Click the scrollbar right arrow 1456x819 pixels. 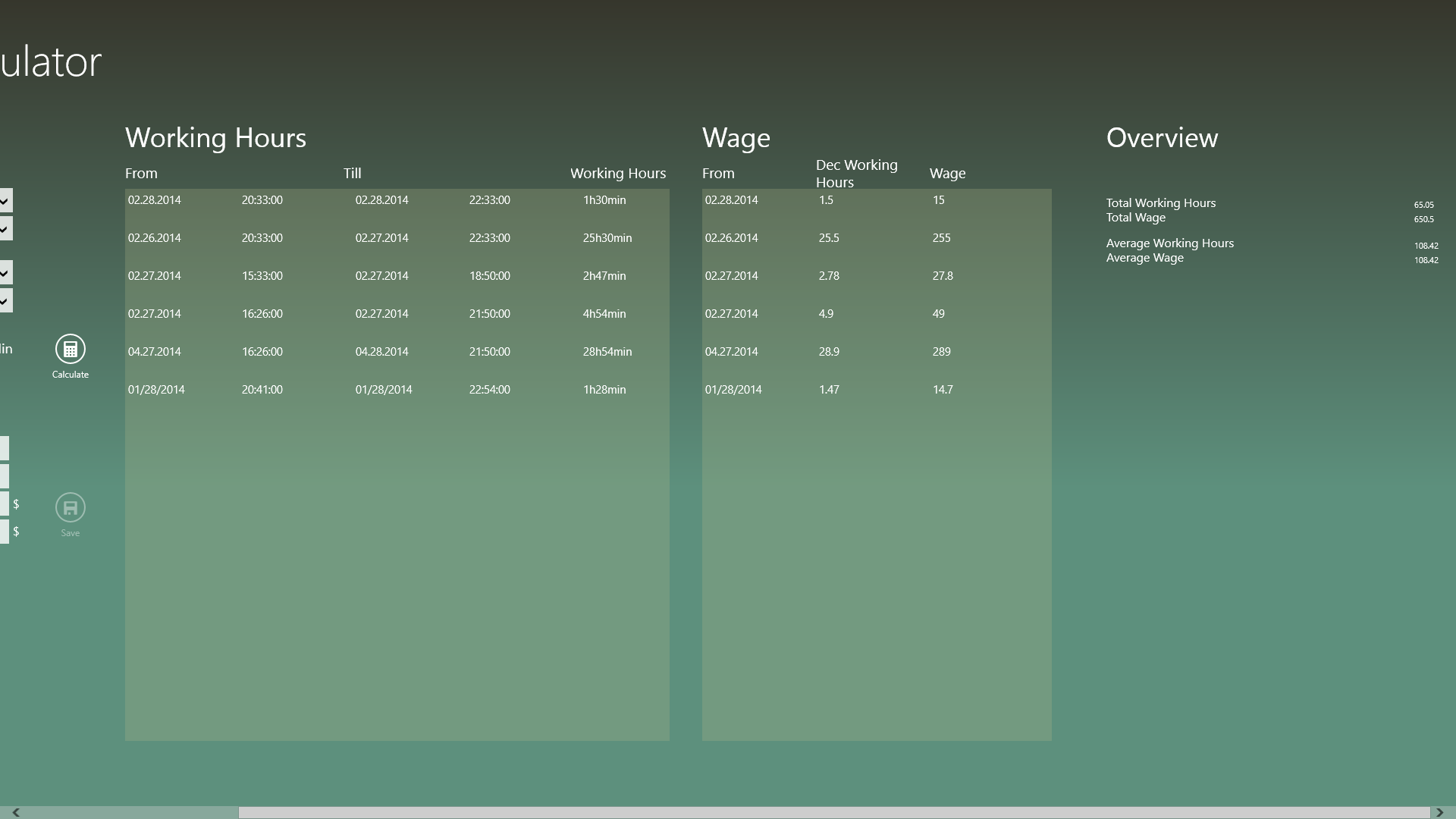pos(1439,812)
